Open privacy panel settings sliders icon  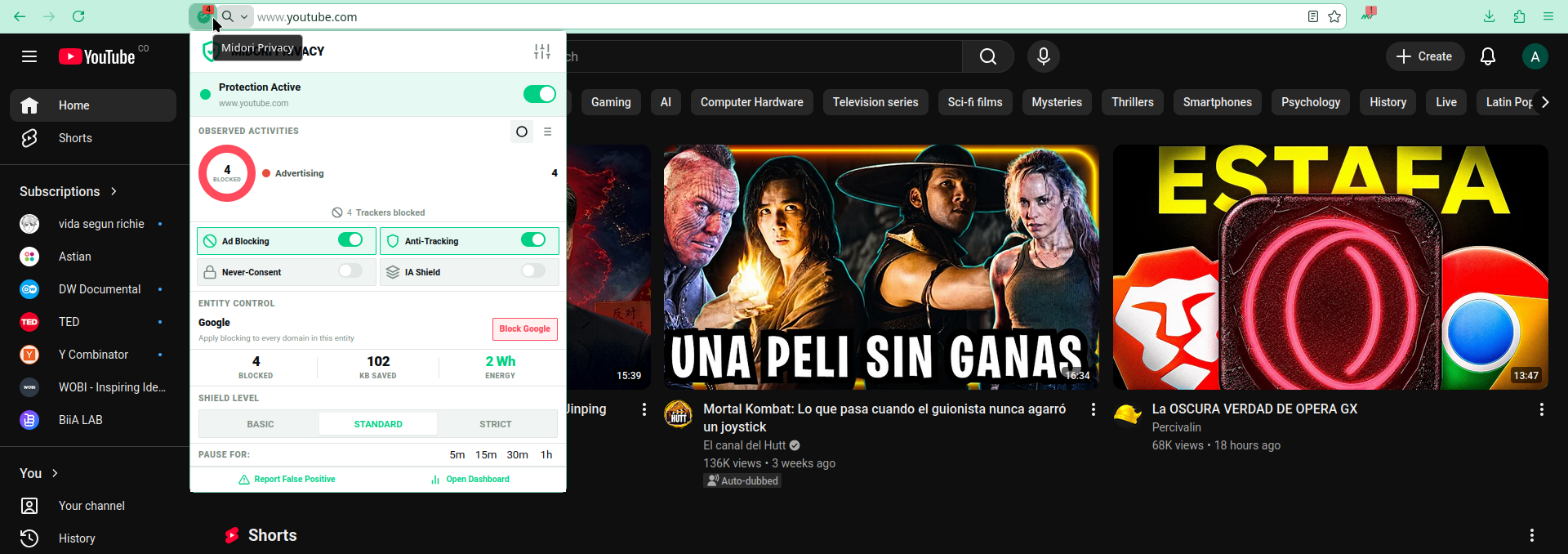tap(542, 51)
